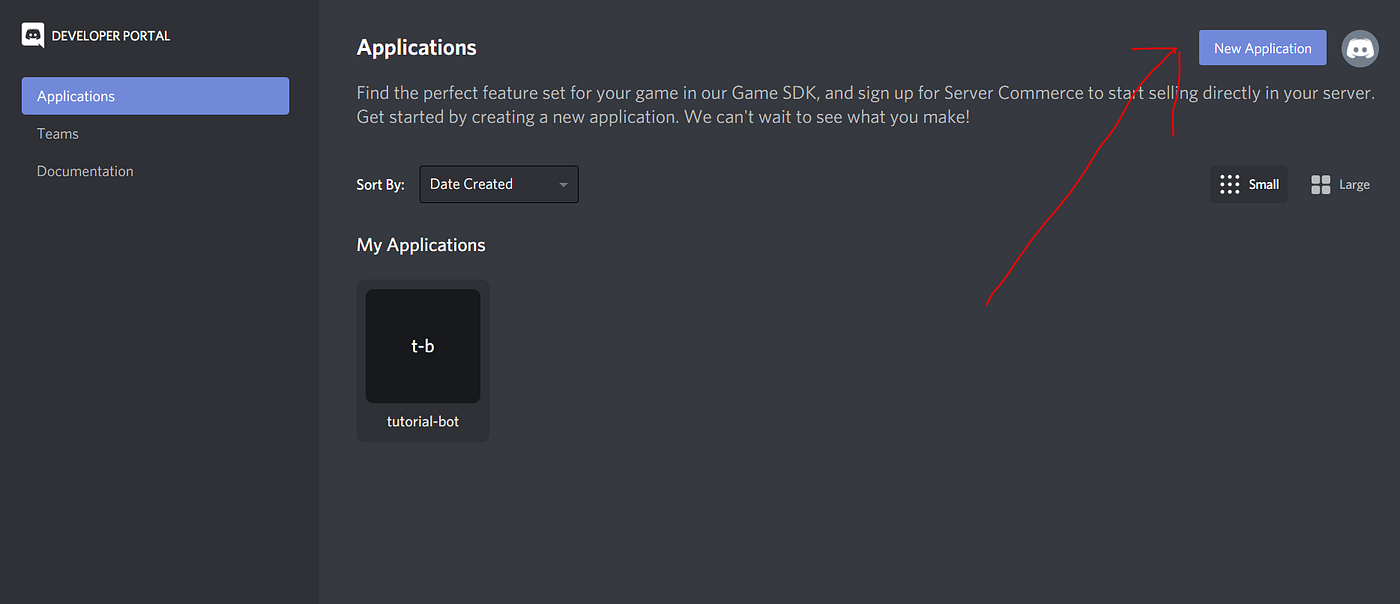
Task: Open the profile bubble beside New Application
Action: click(x=1359, y=48)
